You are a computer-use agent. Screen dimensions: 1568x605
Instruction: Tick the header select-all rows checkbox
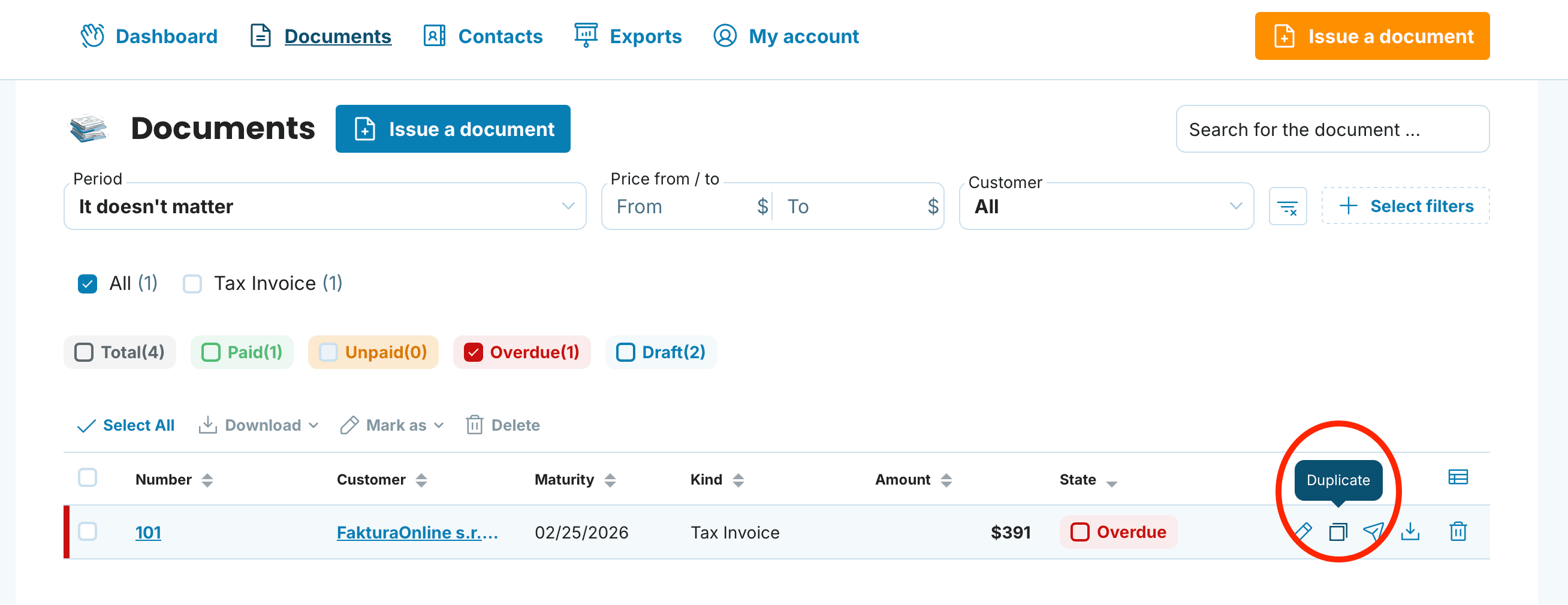[x=88, y=478]
